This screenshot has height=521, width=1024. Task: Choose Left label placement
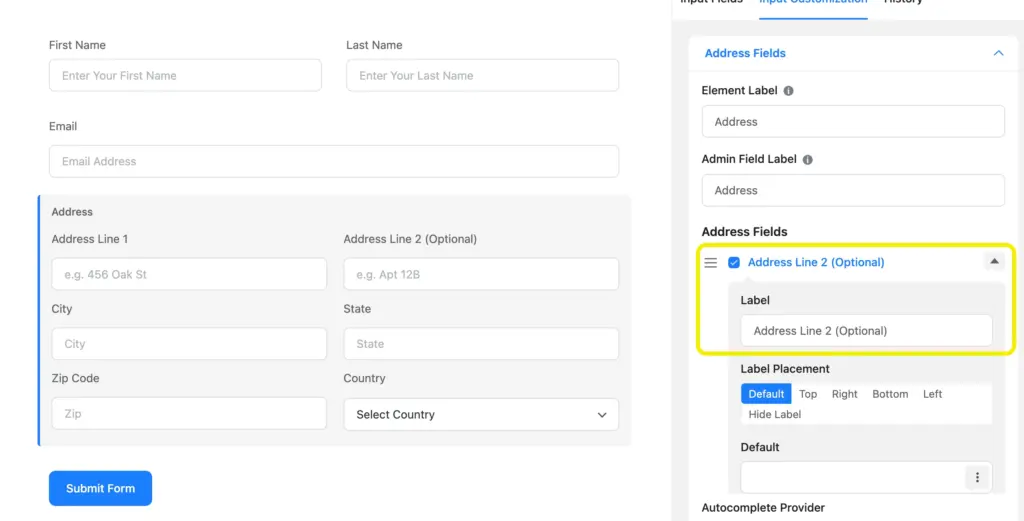tap(932, 394)
